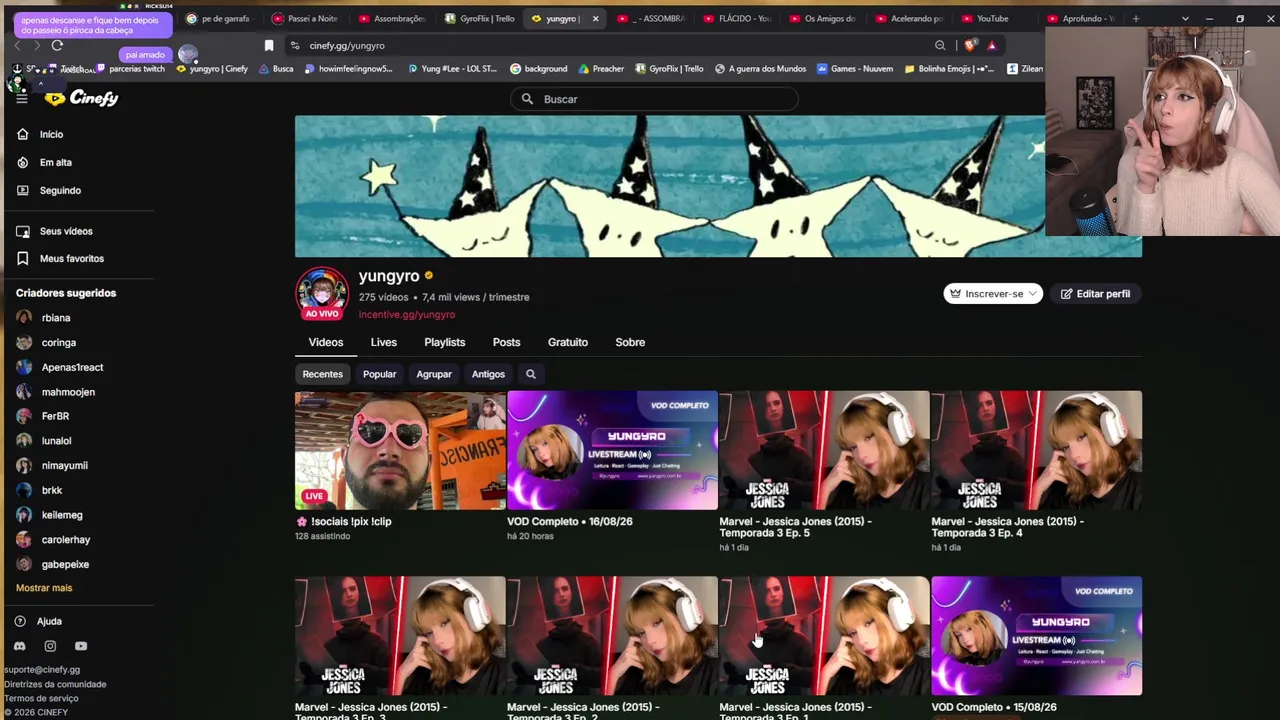The height and width of the screenshot is (720, 1280).
Task: Open Termos de serviço link
Action: point(41,698)
